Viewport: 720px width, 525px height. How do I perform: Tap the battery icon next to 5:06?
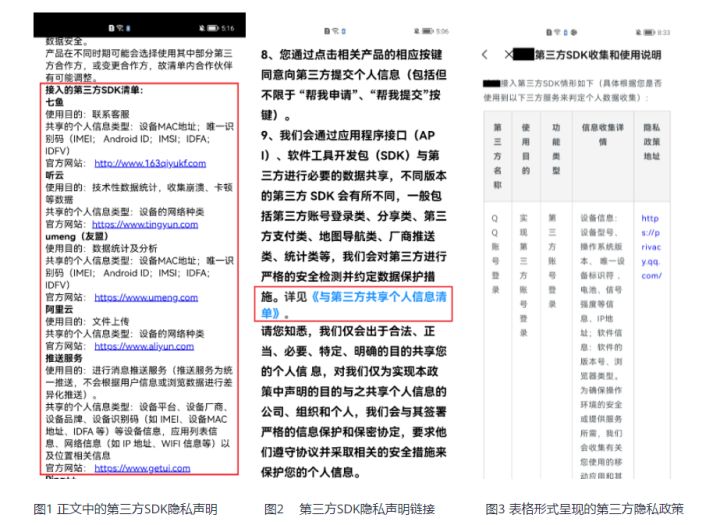[428, 31]
